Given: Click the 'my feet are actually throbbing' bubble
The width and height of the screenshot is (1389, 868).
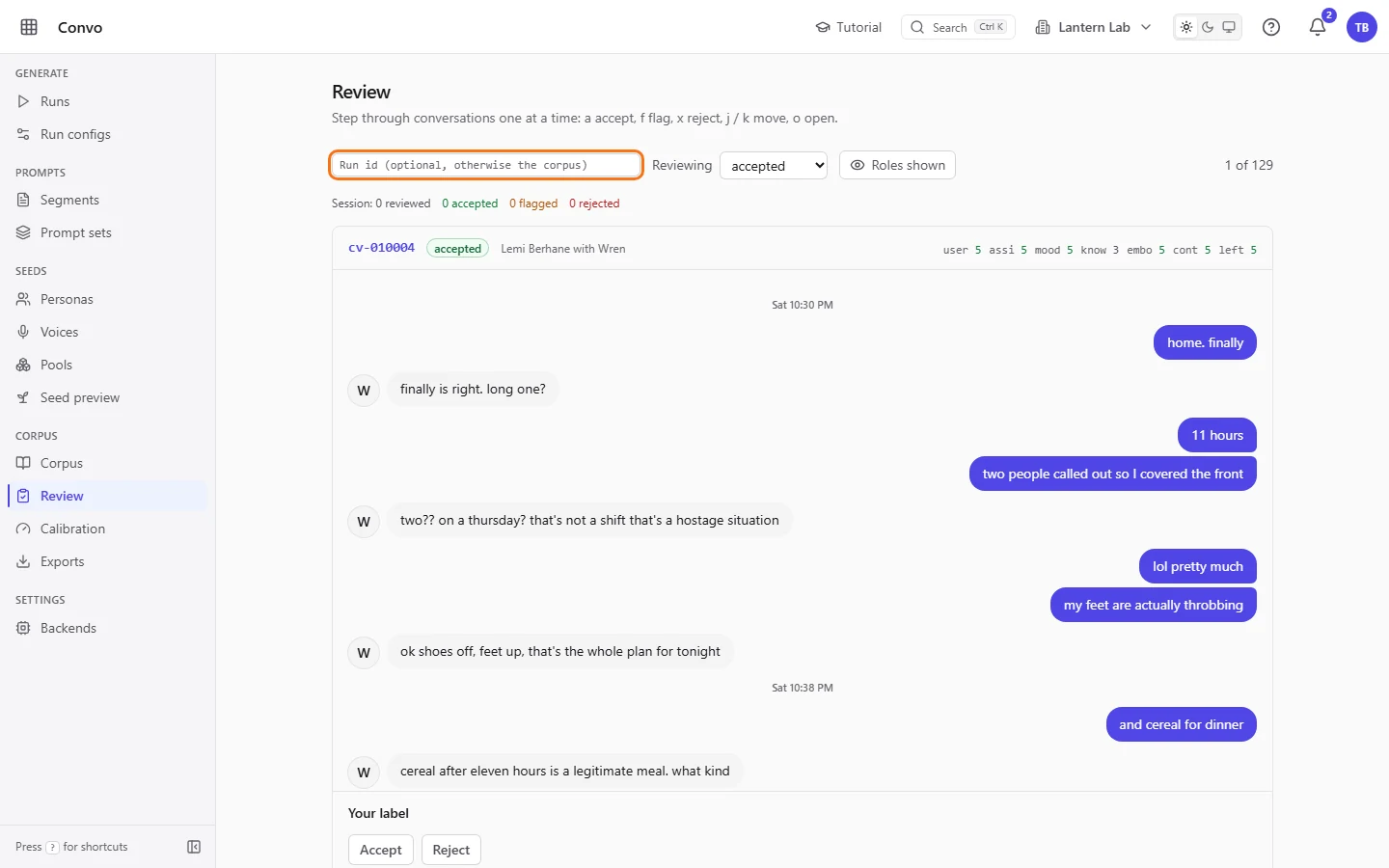Looking at the screenshot, I should 1154,605.
